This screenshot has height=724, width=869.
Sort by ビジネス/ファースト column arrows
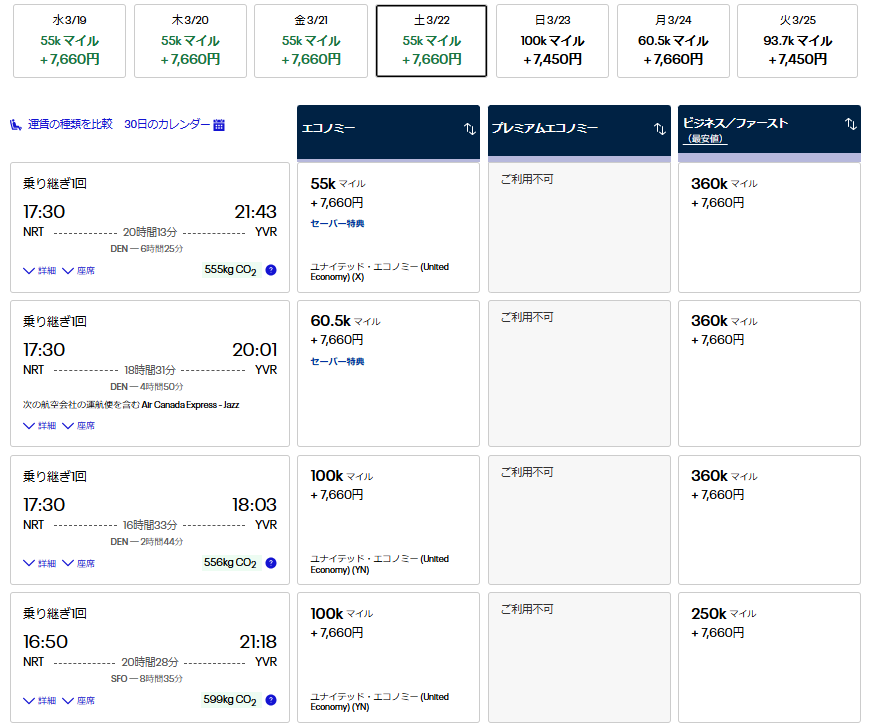[850, 124]
